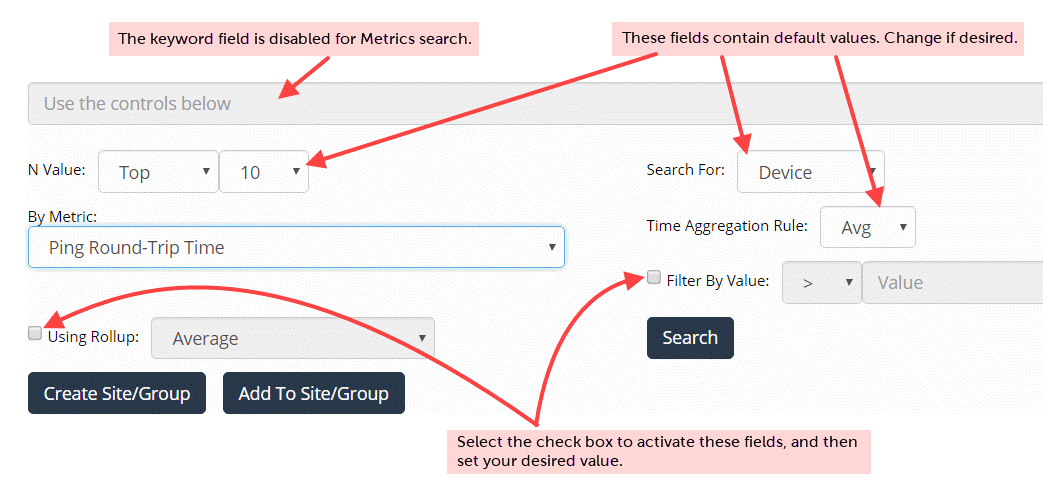Click the 'Time Aggregation Rule:' label
Image resolution: width=1053 pixels, height=488 pixels.
click(727, 226)
